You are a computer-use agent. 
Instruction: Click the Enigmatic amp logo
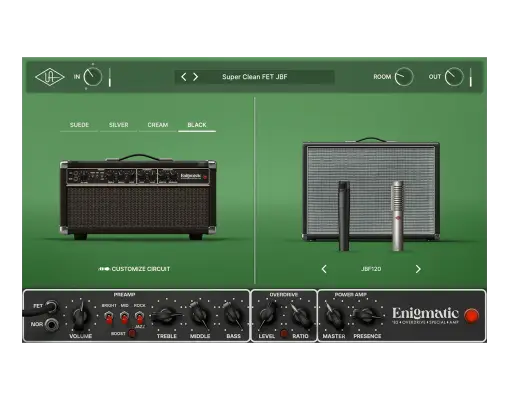point(426,315)
